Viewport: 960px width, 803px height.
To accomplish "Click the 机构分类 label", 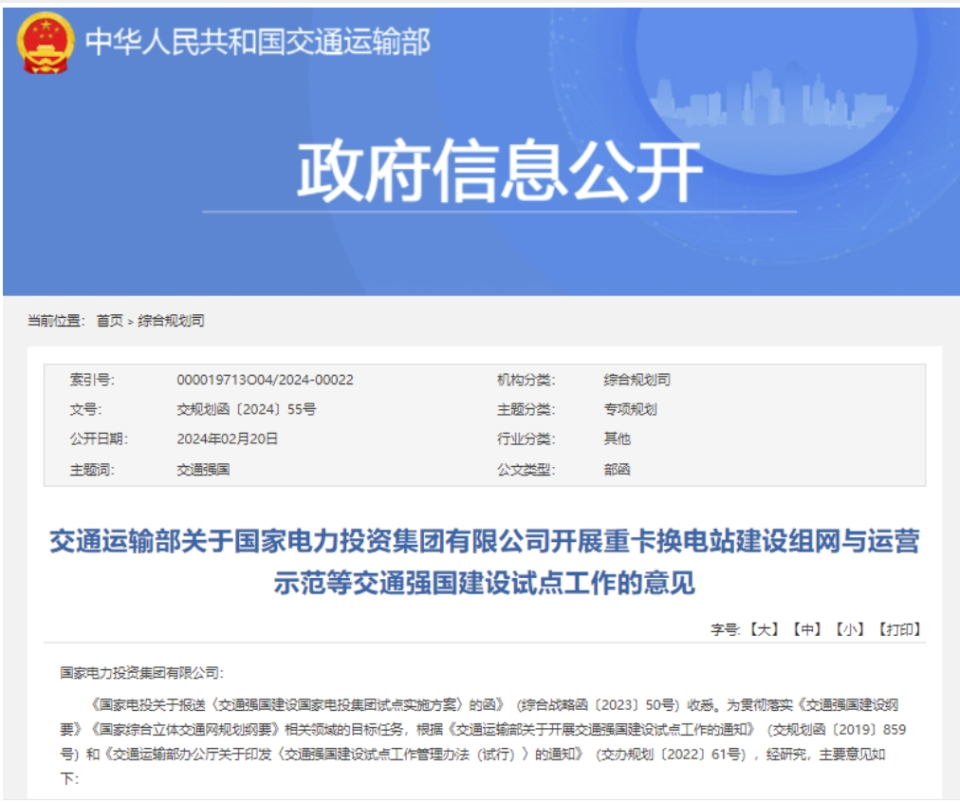I will coord(526,380).
